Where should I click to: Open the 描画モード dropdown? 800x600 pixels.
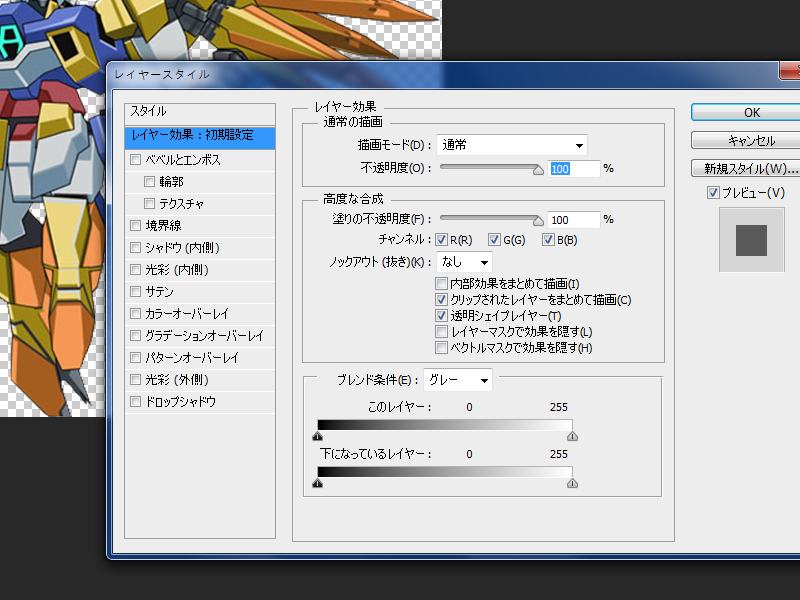pyautogui.click(x=511, y=145)
